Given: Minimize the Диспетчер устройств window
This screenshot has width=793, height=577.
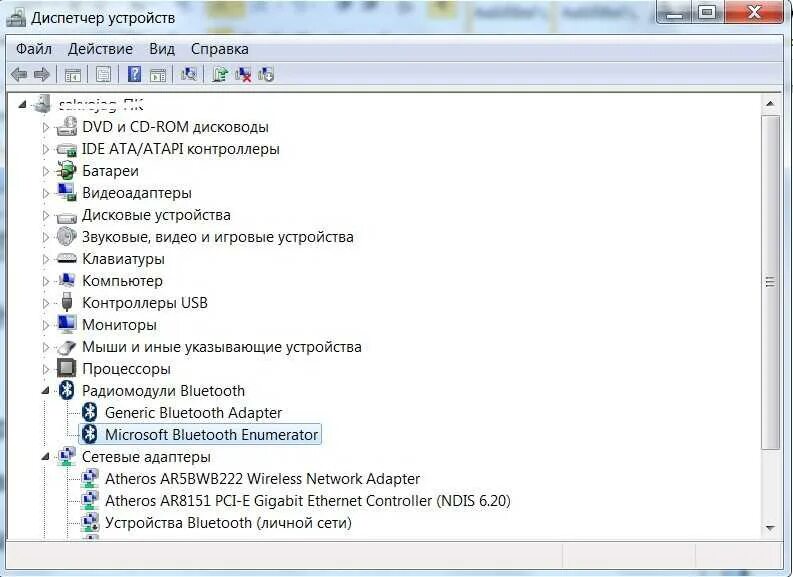Looking at the screenshot, I should [674, 12].
